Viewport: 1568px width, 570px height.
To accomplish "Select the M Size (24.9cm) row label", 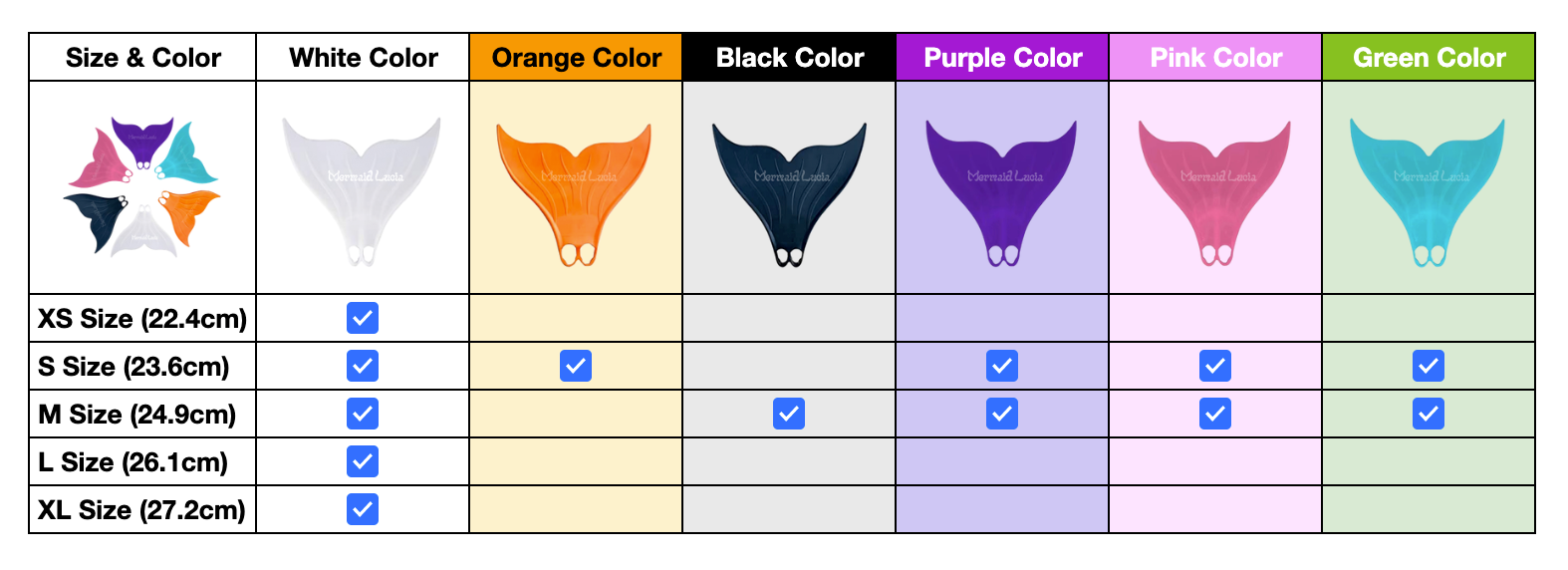I will coord(137,414).
